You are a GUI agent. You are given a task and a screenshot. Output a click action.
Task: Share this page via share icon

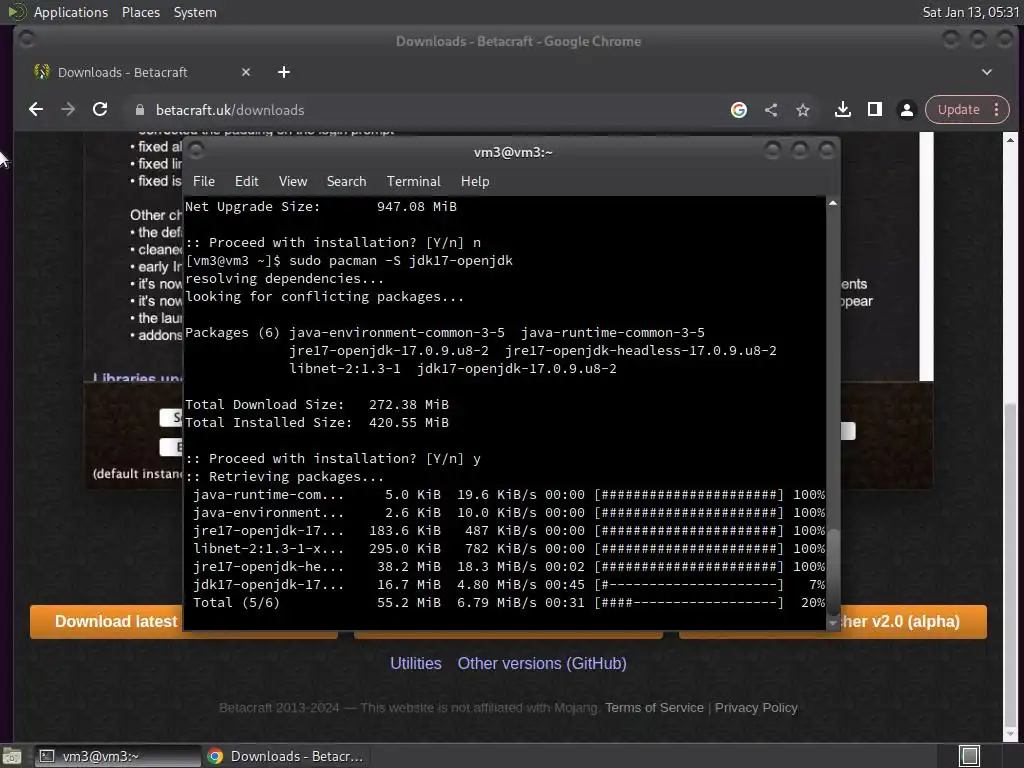(771, 110)
